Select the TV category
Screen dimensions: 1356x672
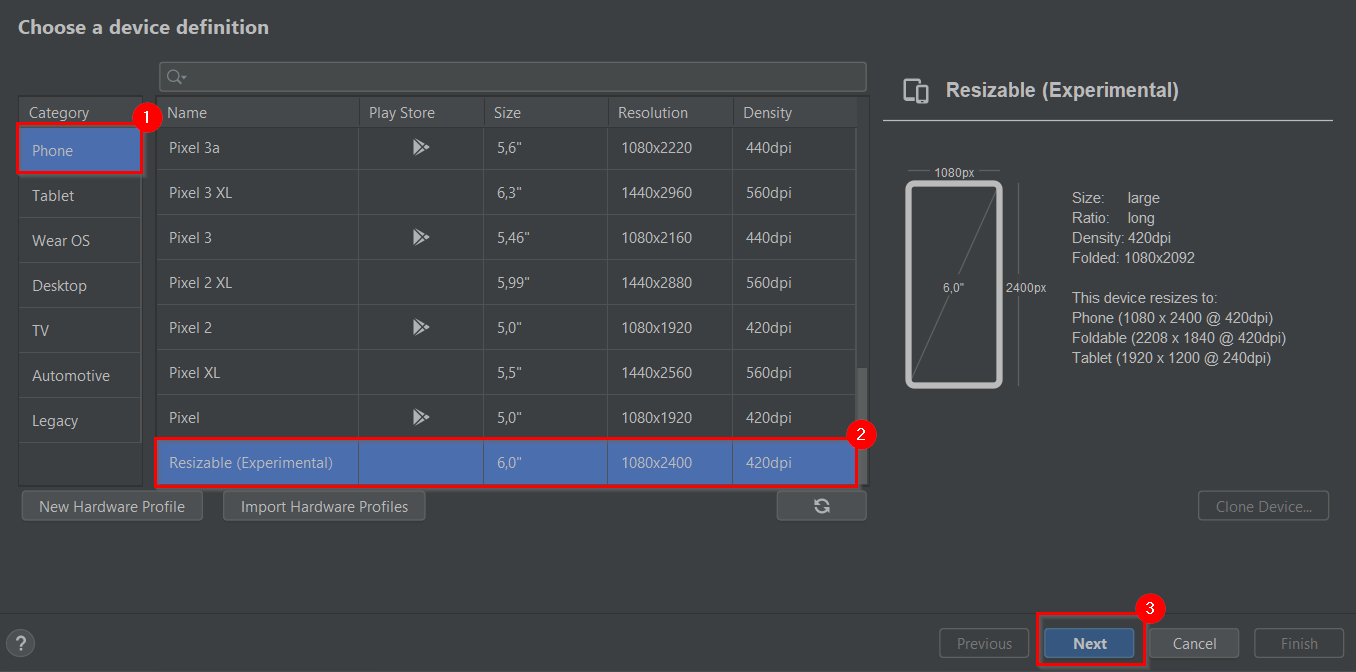80,331
